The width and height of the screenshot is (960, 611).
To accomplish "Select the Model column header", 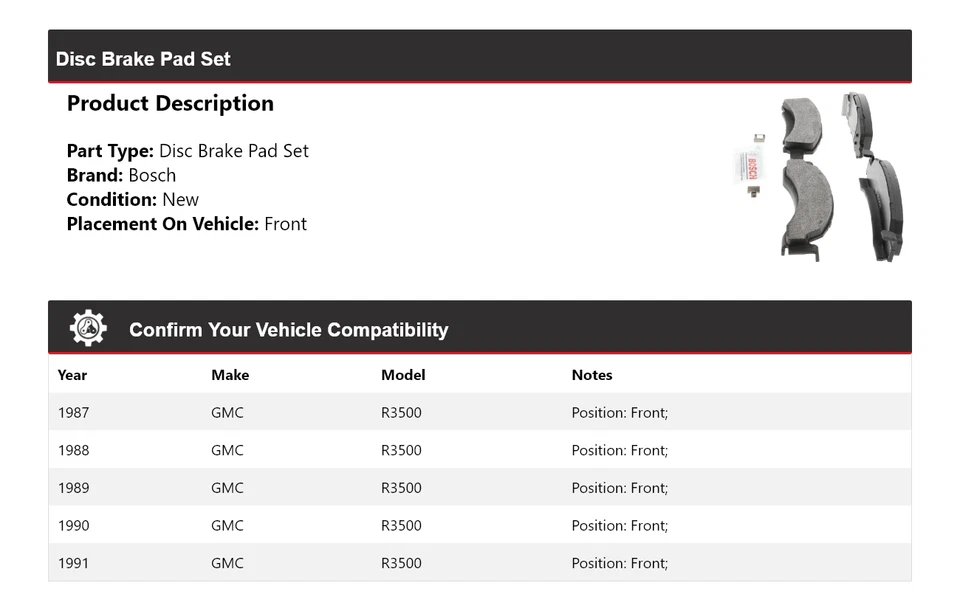I will (403, 375).
